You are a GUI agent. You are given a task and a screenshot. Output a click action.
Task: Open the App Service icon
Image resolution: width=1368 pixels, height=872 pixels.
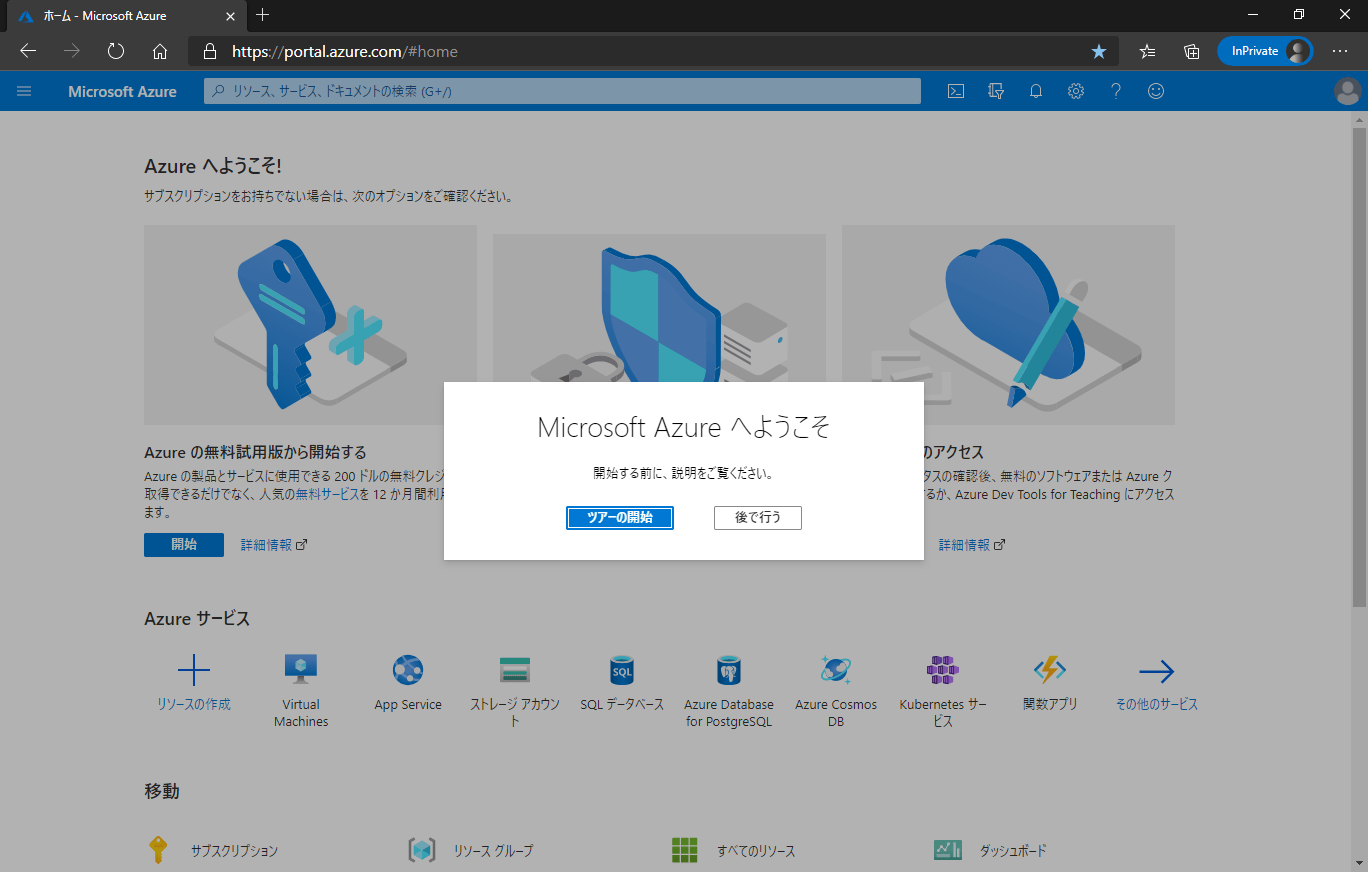(408, 670)
